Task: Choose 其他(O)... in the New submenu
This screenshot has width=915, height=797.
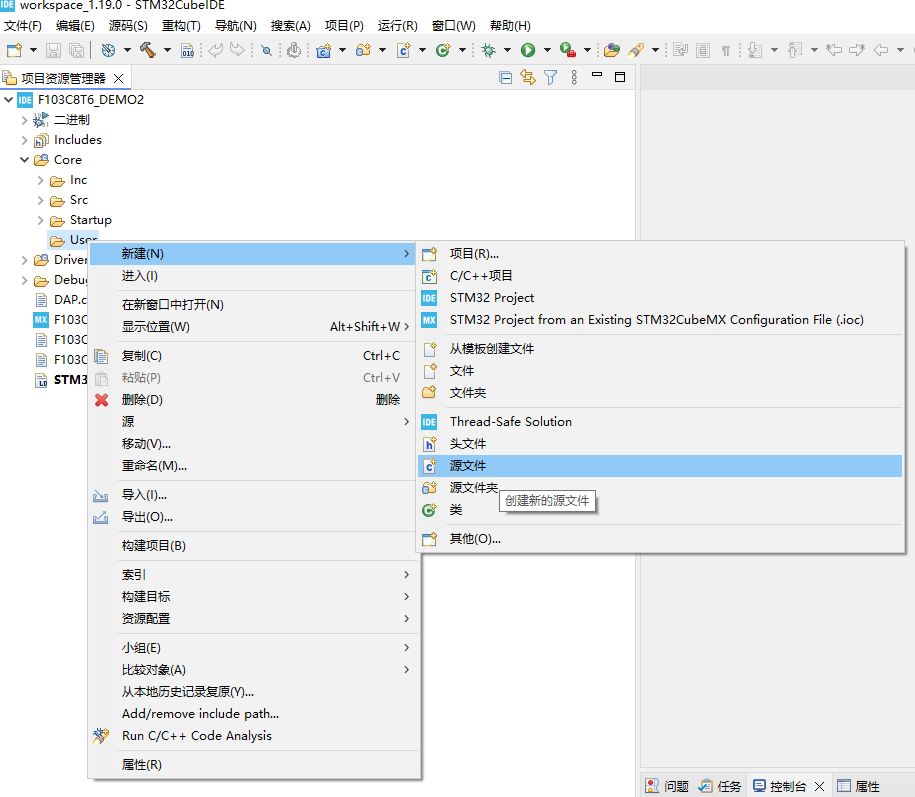Action: [660, 539]
